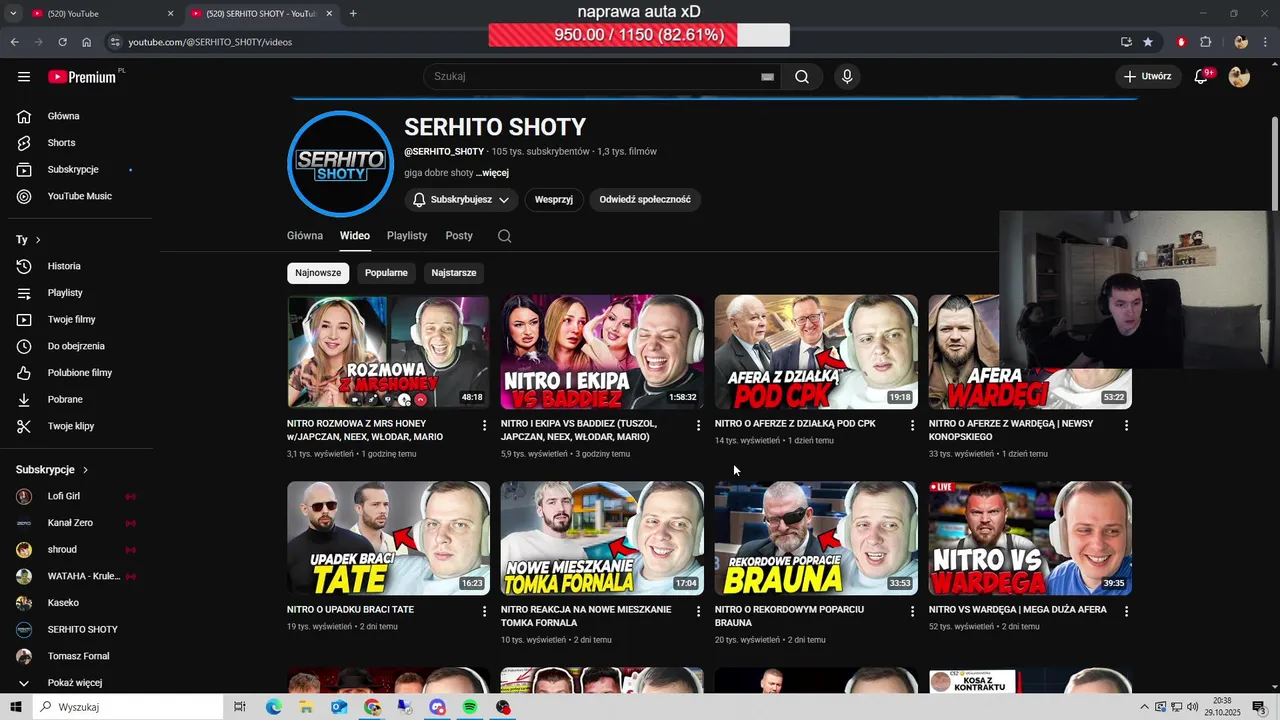Open File Explorer from the taskbar

[x=306, y=707]
